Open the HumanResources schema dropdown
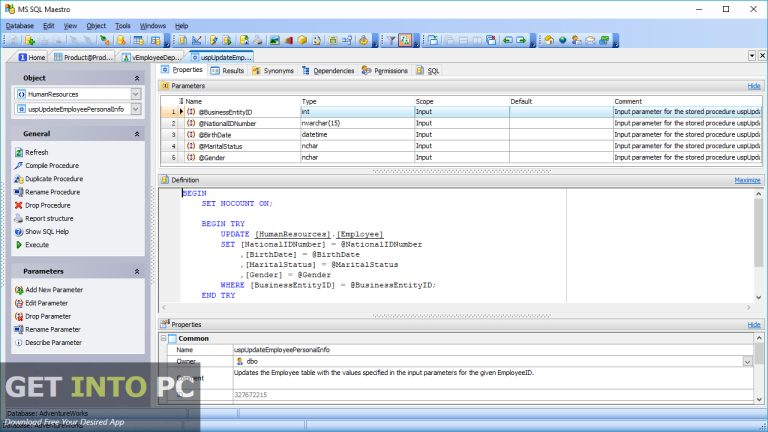 pyautogui.click(x=136, y=93)
